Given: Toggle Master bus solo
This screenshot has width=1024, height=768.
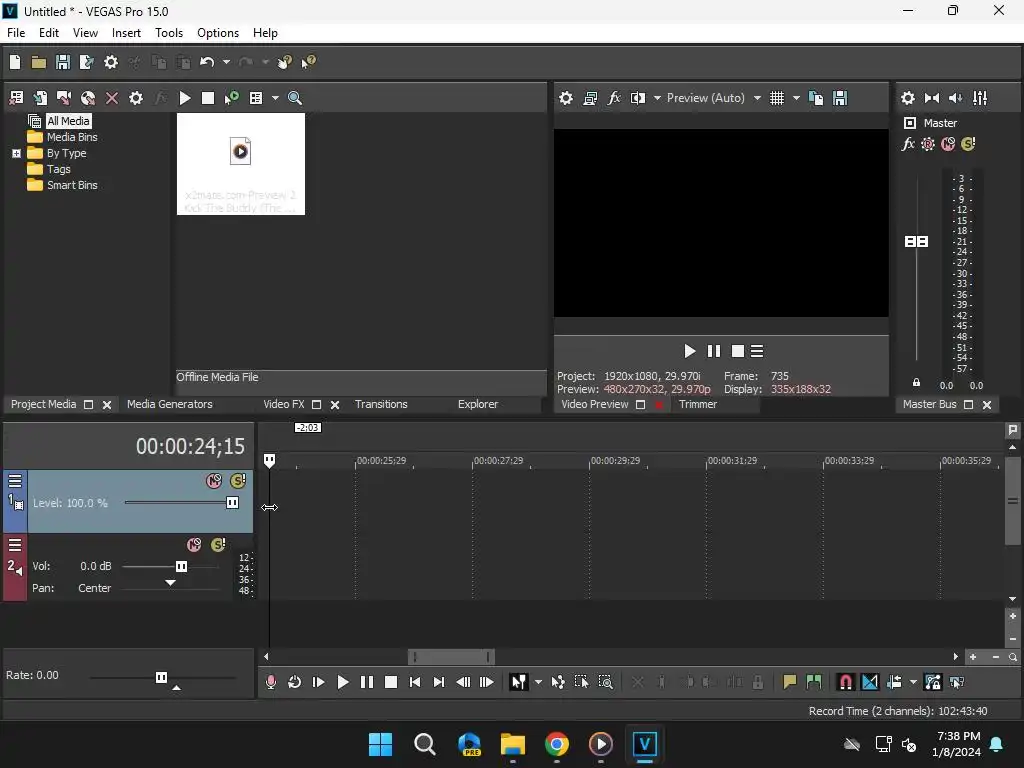Looking at the screenshot, I should click(968, 144).
